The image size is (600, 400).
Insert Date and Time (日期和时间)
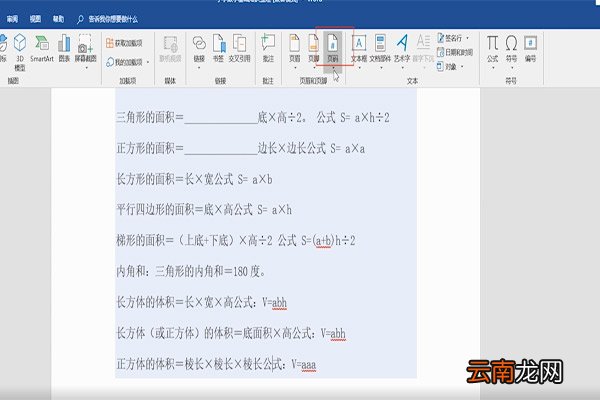[x=455, y=52]
